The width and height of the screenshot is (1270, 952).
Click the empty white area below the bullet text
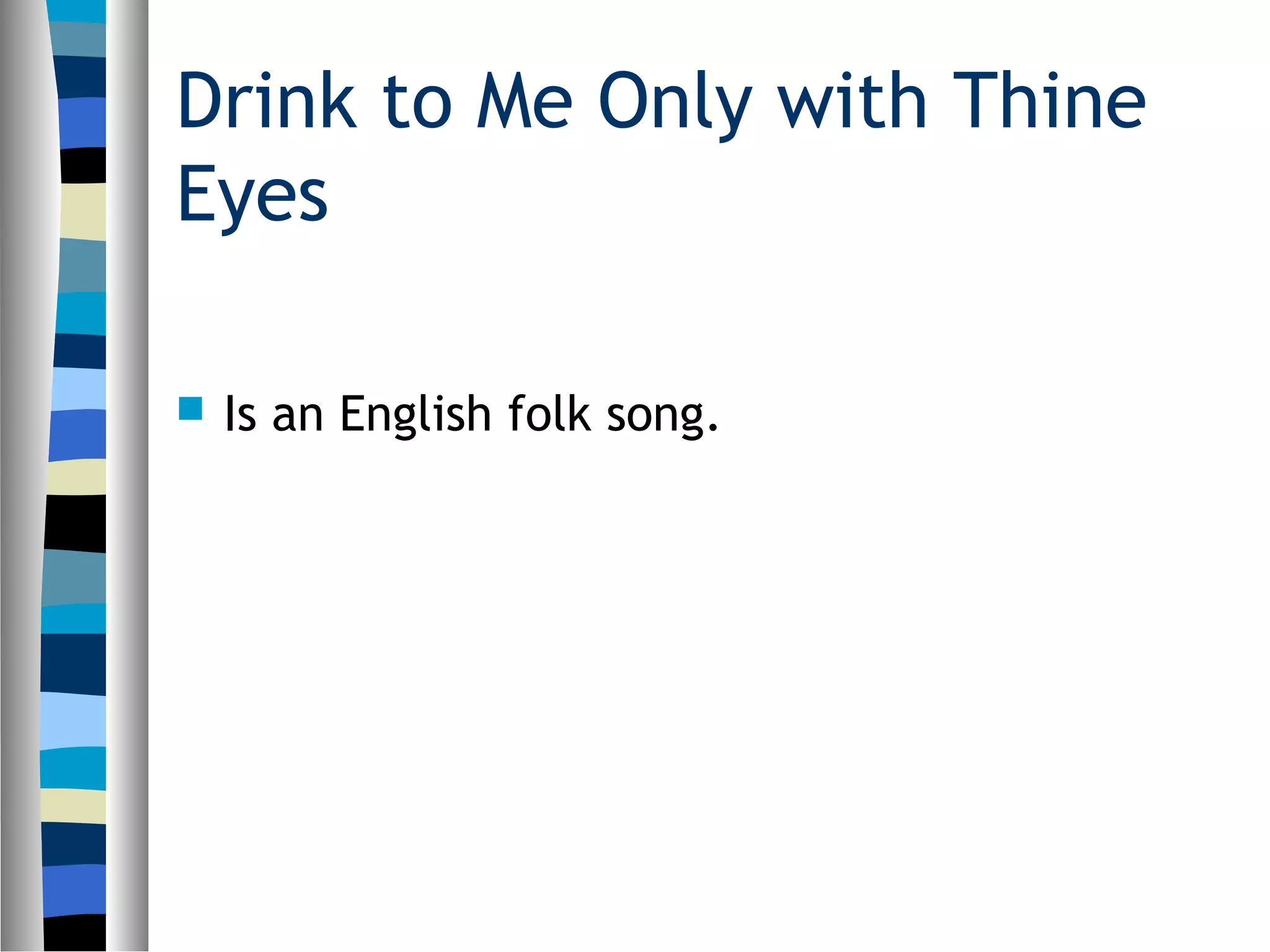682,682
